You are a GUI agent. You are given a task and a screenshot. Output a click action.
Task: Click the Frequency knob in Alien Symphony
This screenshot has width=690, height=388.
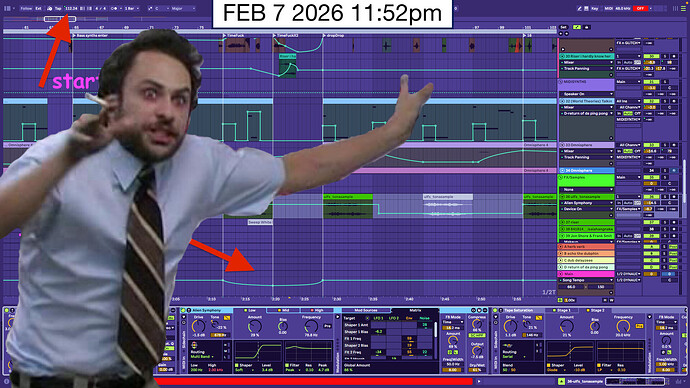coord(311,326)
